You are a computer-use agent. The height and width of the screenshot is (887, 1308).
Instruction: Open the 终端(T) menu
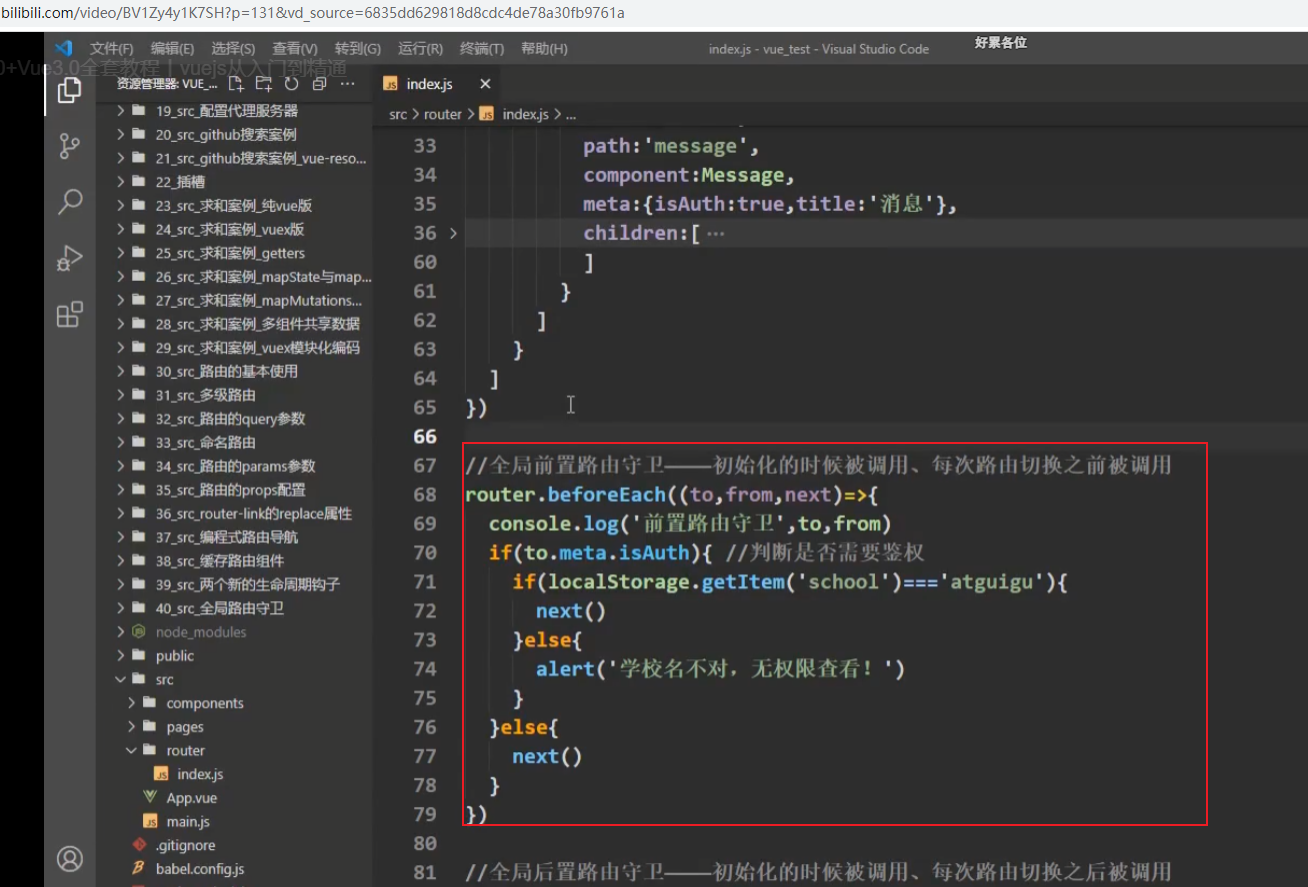point(482,49)
